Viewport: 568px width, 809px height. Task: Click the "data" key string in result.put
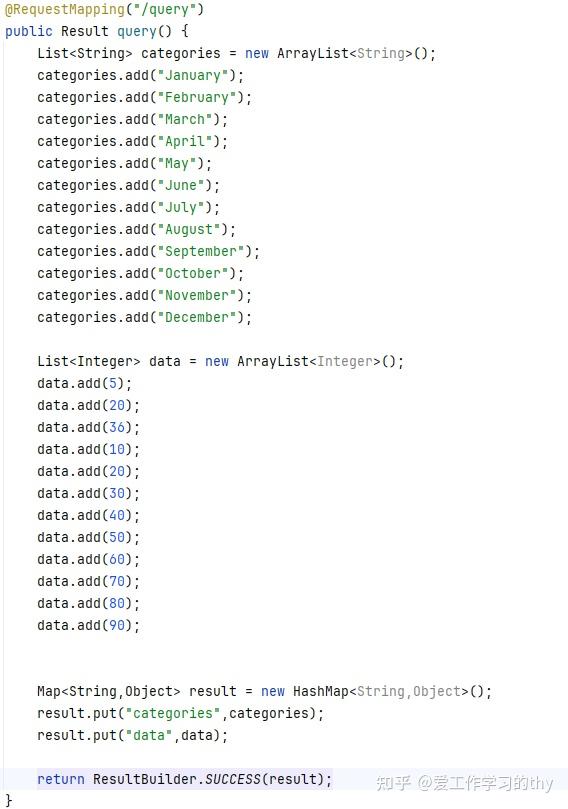(149, 735)
